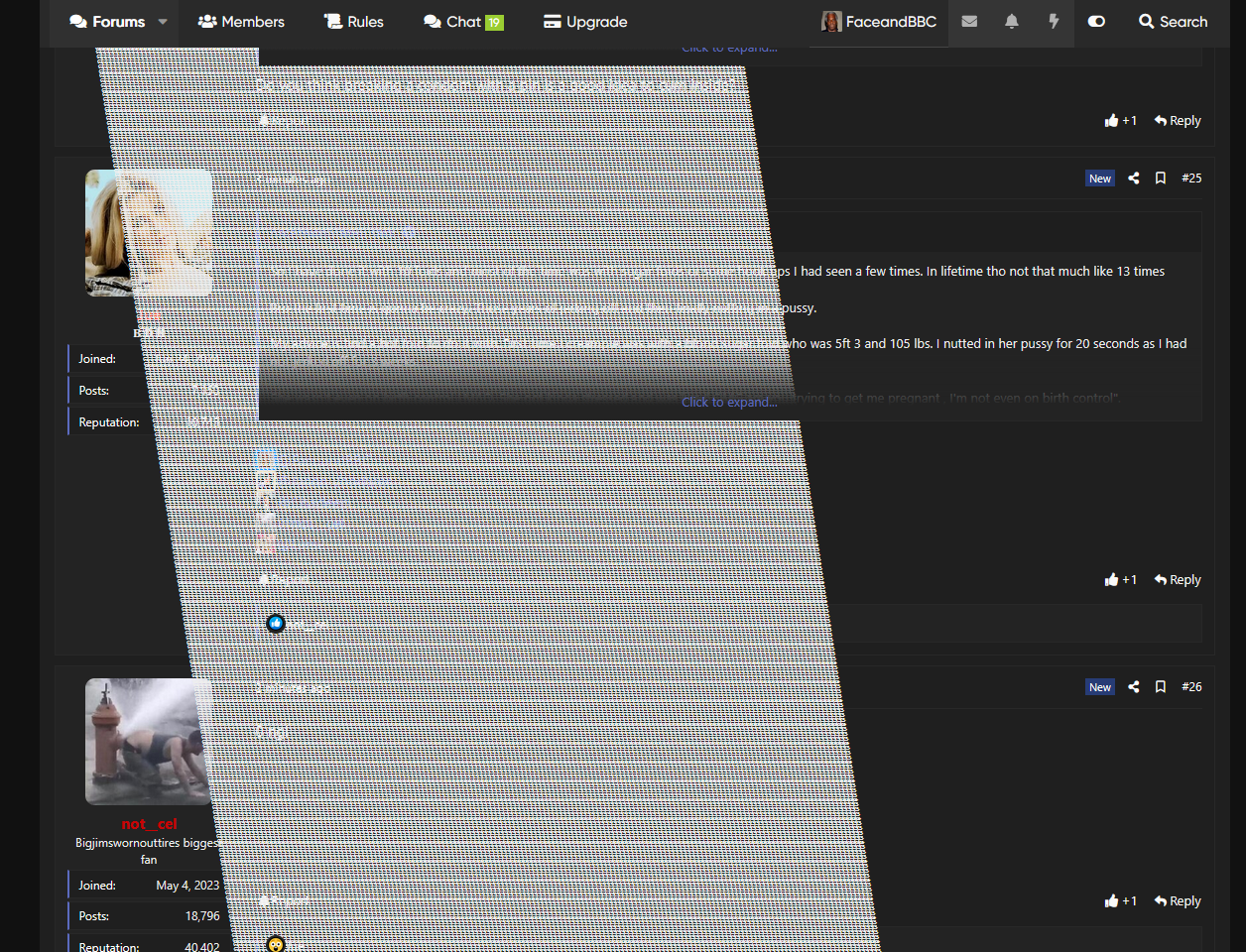Open the Rules page
This screenshot has width=1246, height=952.
[x=354, y=22]
